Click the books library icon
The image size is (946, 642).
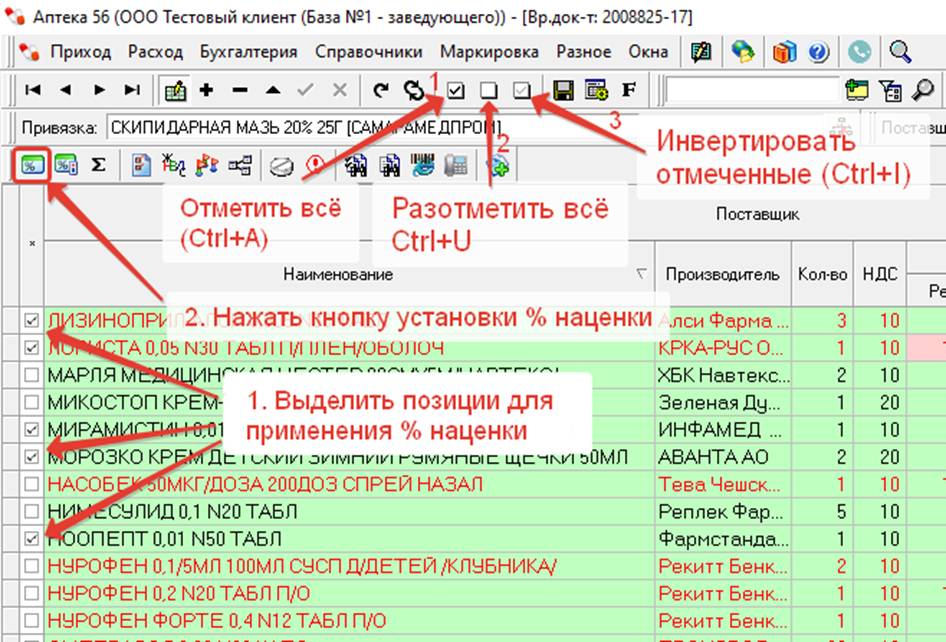coord(784,52)
